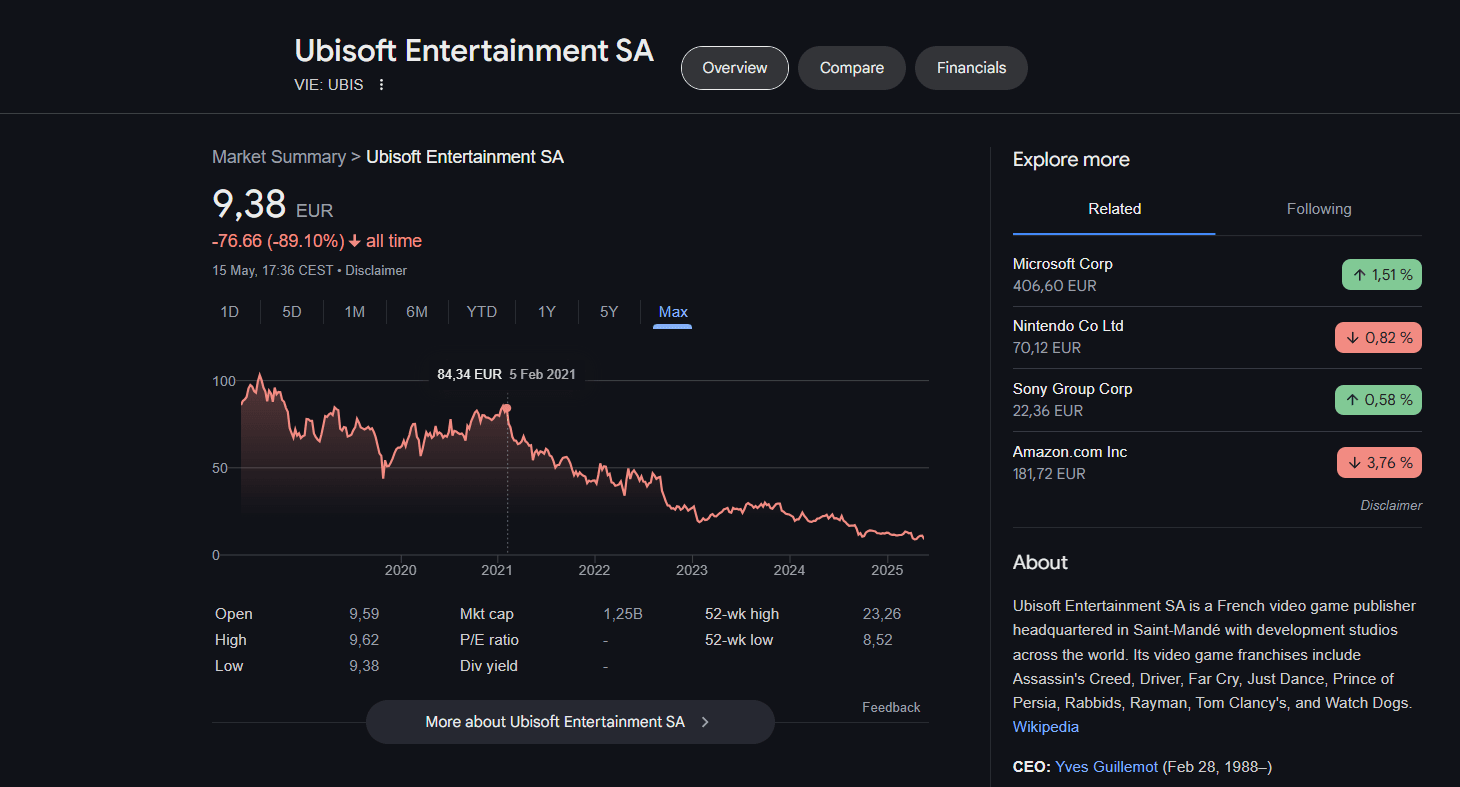
Task: Click the chevron arrow in the More about Ubisoft button
Action: coord(705,722)
